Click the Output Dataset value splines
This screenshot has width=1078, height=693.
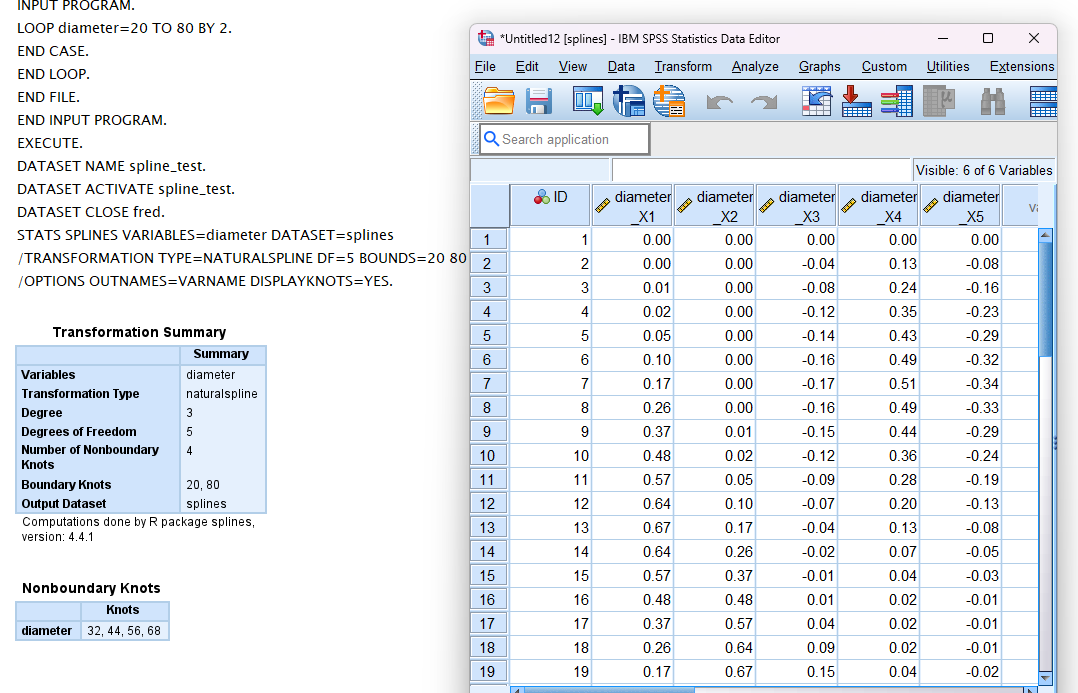point(206,504)
